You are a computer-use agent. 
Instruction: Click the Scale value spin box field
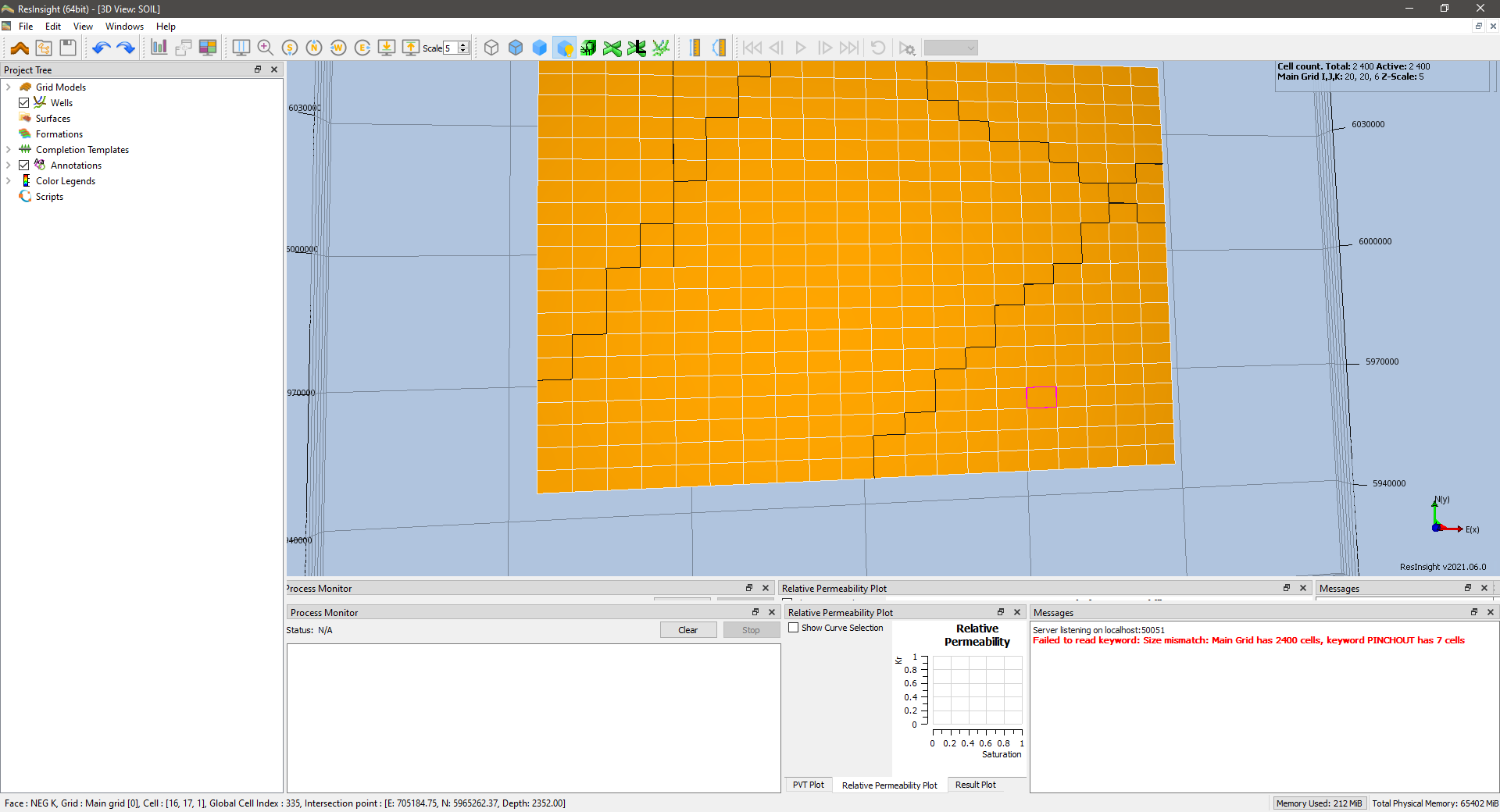(451, 48)
